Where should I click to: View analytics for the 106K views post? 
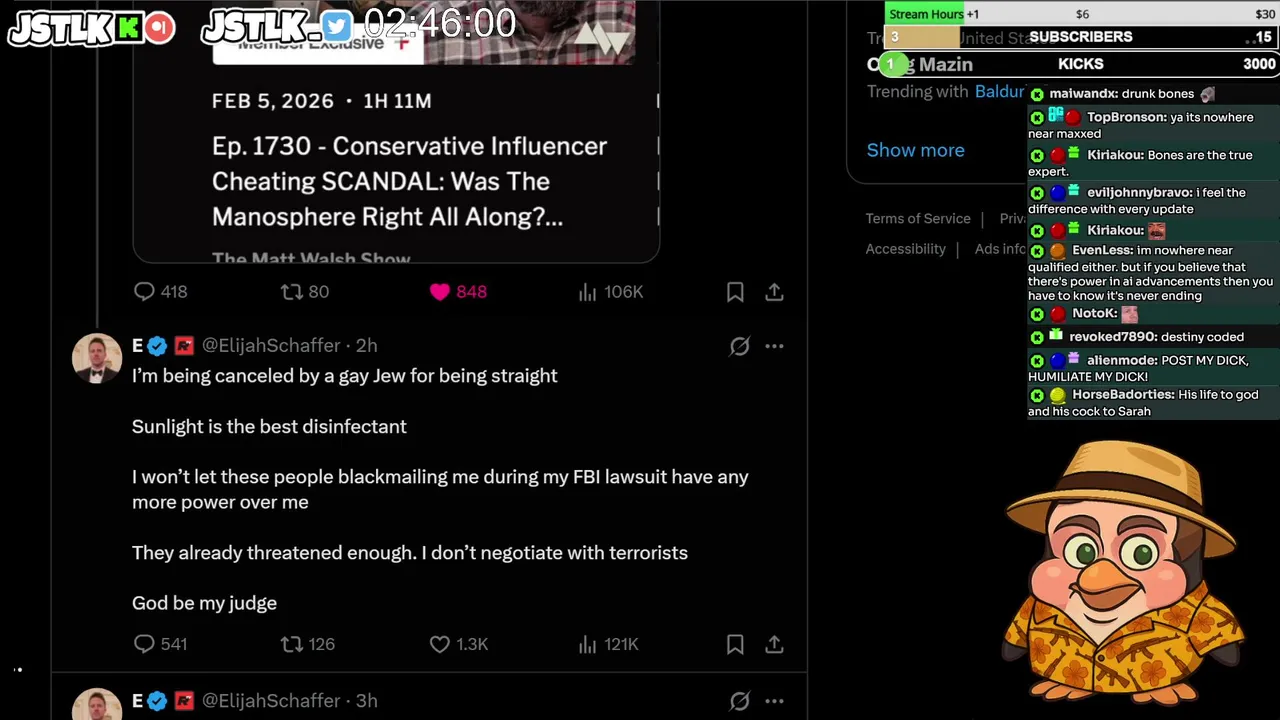pyautogui.click(x=588, y=292)
